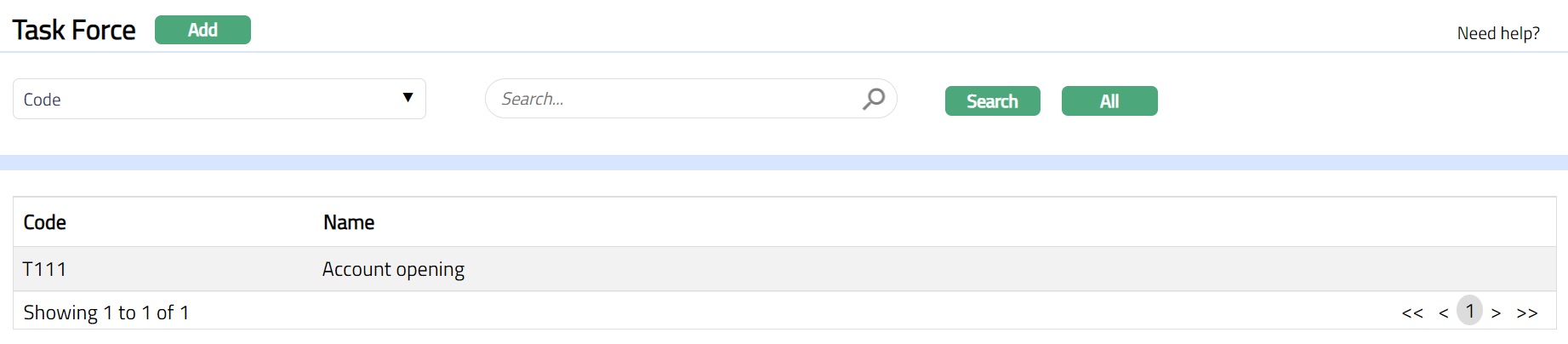Sort by the Code column header

click(45, 222)
